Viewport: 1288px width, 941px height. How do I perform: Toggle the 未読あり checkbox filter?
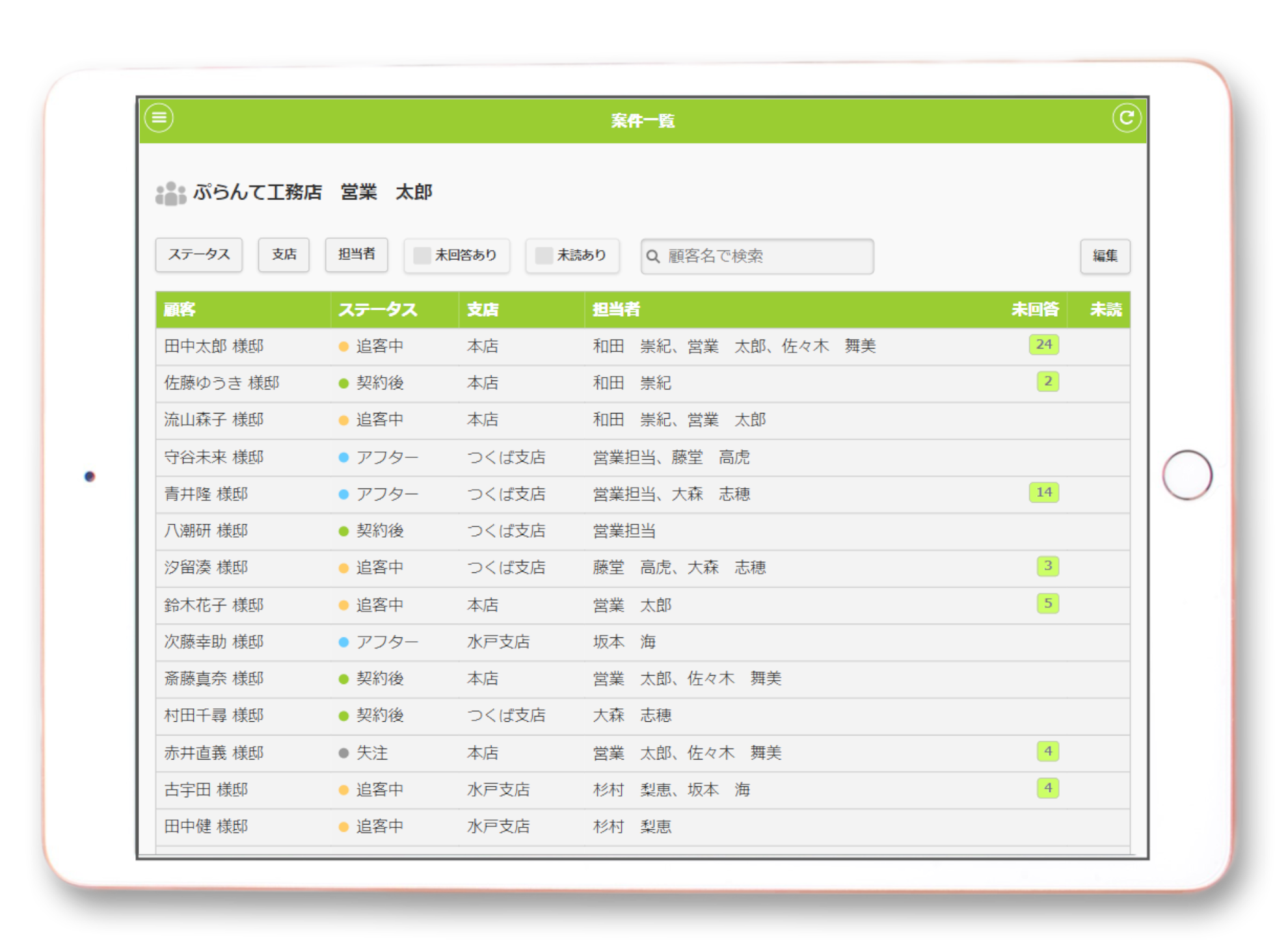point(544,256)
